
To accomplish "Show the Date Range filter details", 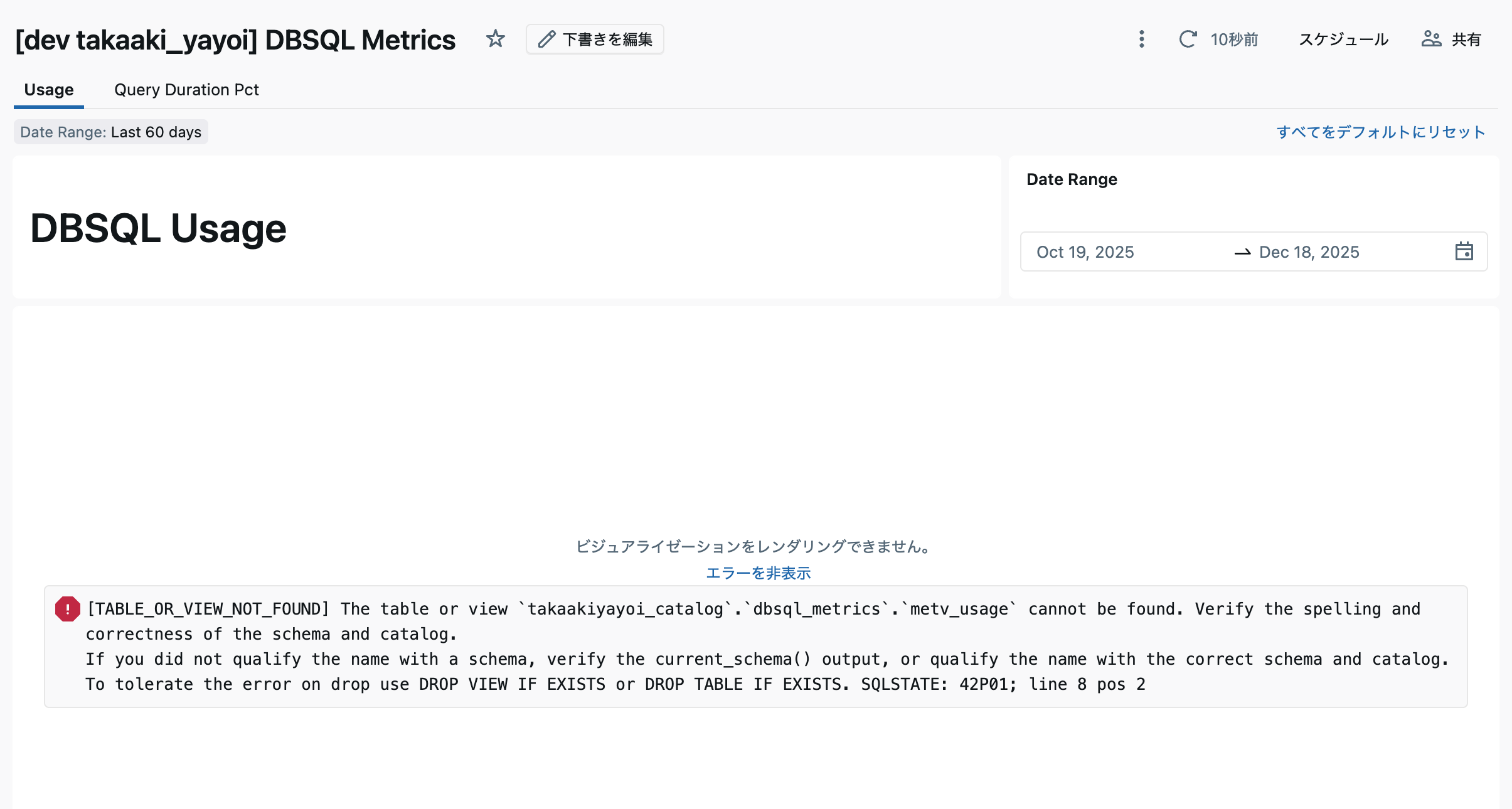I will [1071, 179].
